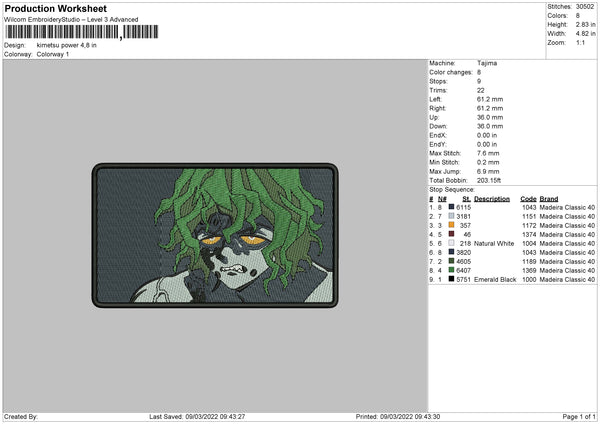Click the navy swatch beside 3820
The image size is (600, 424).
pos(451,252)
